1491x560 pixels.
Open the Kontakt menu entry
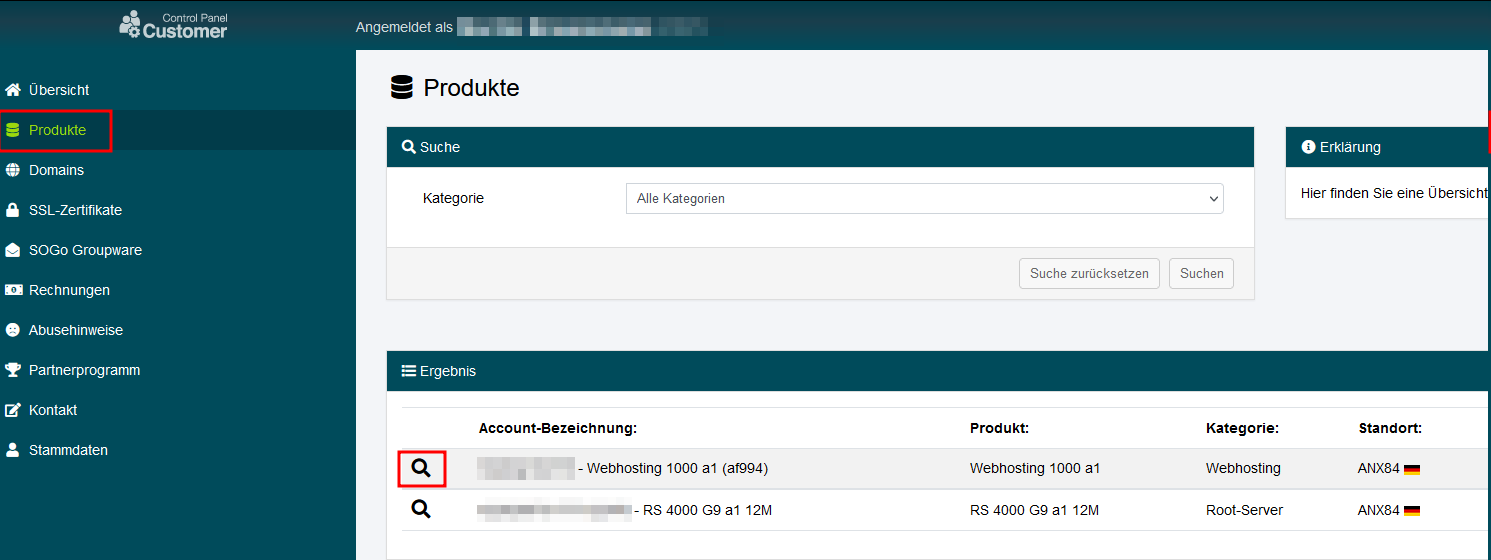(53, 410)
